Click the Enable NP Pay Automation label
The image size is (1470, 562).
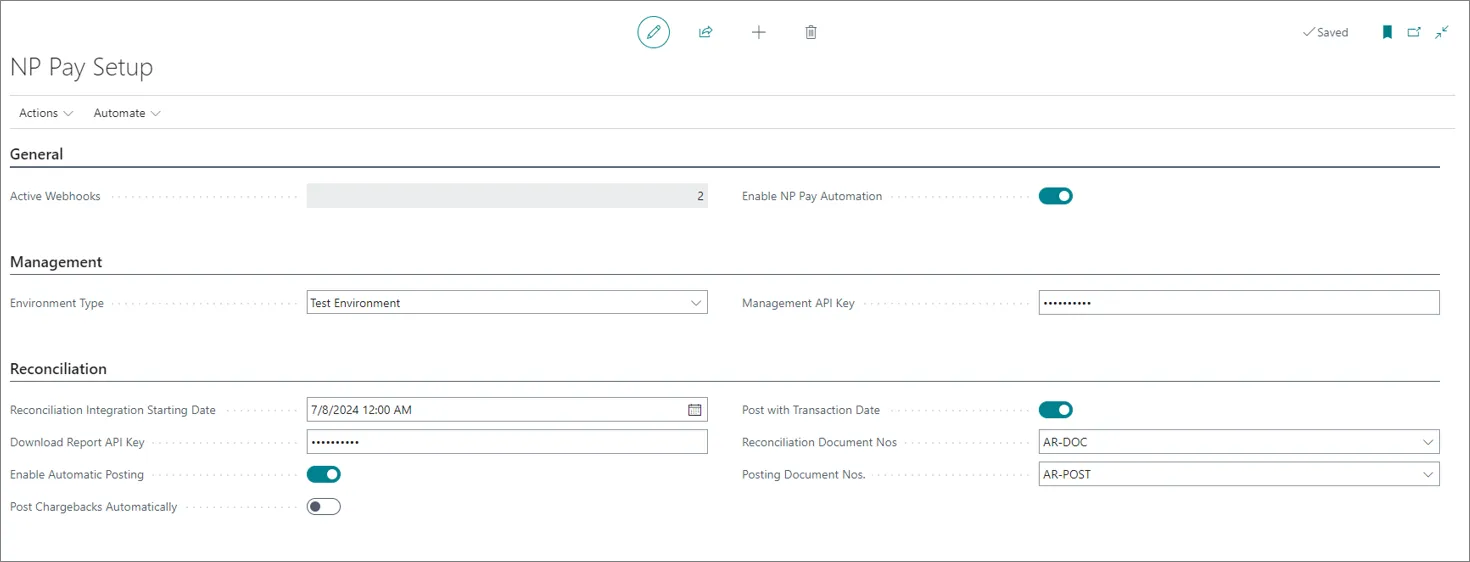[x=812, y=196]
